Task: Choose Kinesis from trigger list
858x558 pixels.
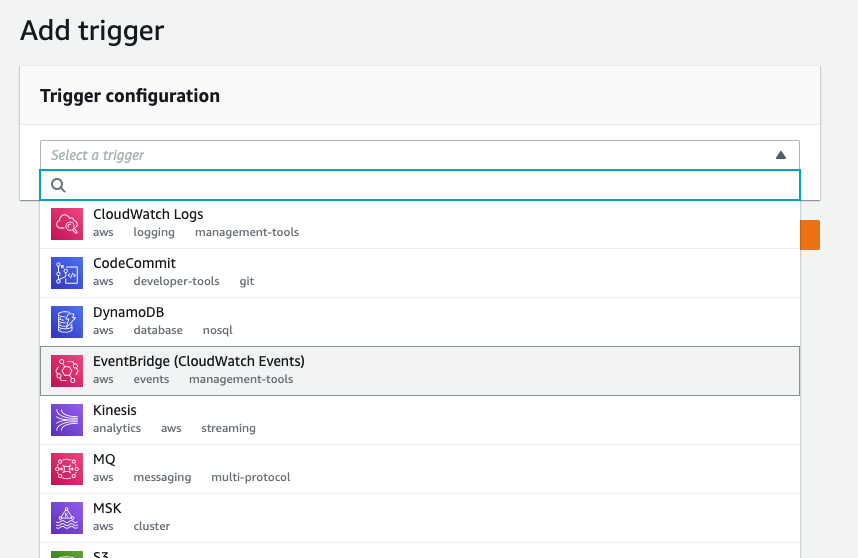Action: coord(420,420)
